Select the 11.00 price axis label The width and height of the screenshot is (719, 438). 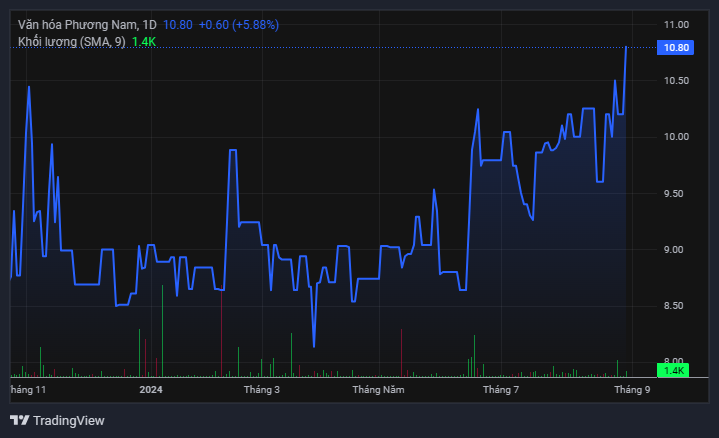[x=676, y=25]
